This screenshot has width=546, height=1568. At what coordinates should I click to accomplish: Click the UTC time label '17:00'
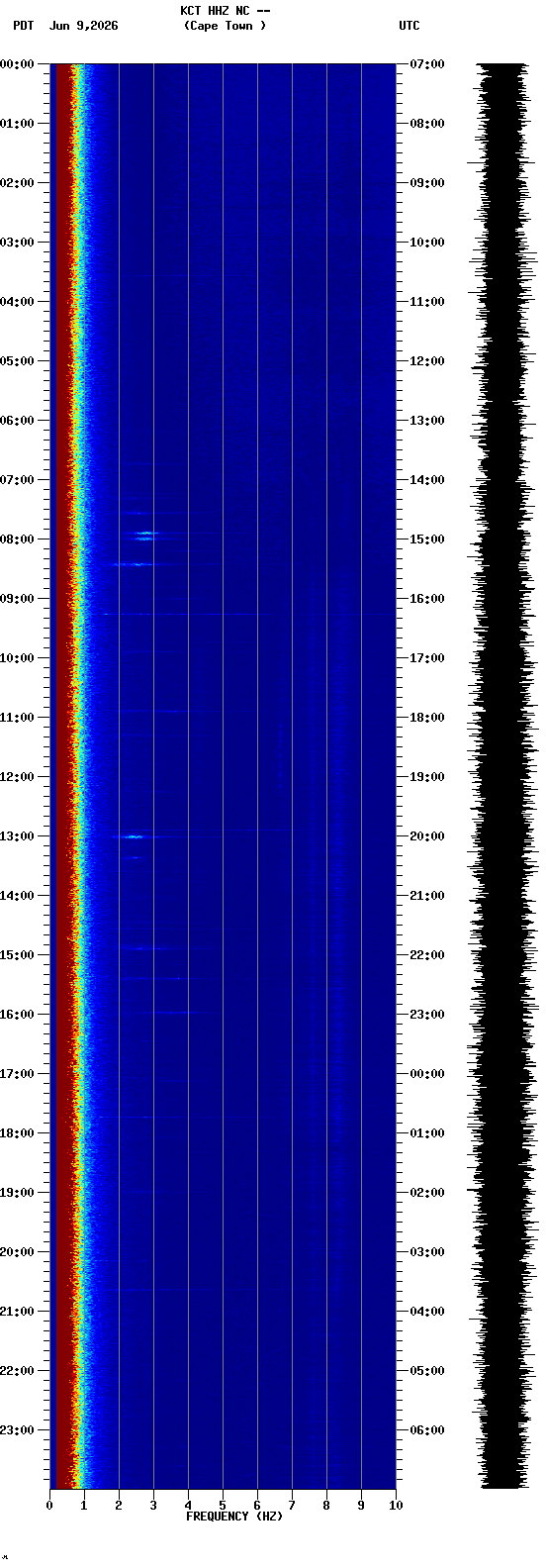pos(427,658)
